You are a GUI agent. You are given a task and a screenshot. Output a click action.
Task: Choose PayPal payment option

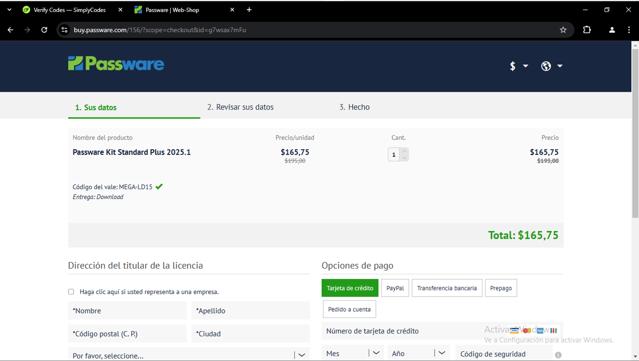395,288
